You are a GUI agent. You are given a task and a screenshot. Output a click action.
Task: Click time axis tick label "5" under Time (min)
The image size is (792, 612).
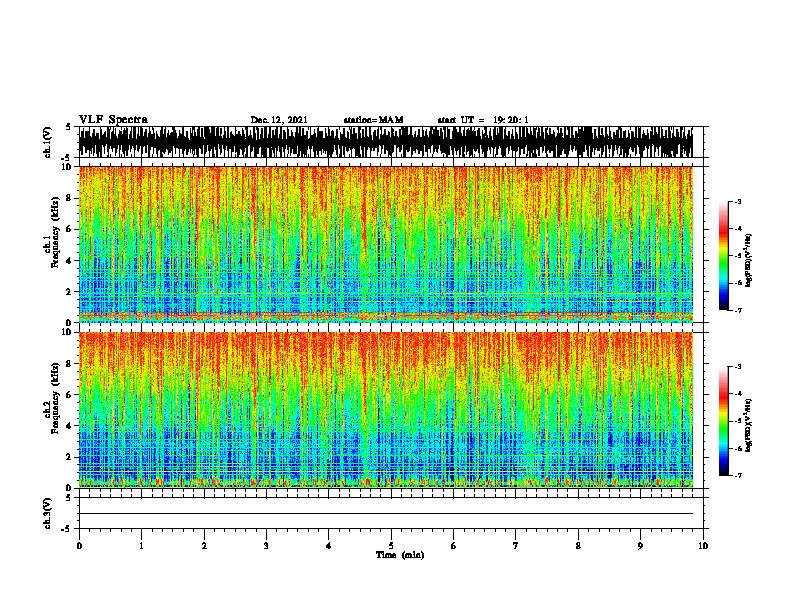pyautogui.click(x=391, y=546)
